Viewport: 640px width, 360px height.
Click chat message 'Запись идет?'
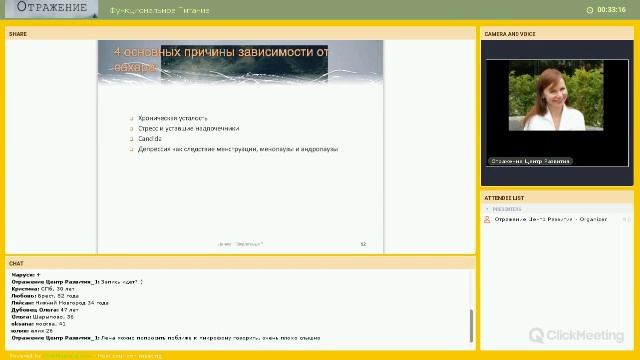[77, 282]
